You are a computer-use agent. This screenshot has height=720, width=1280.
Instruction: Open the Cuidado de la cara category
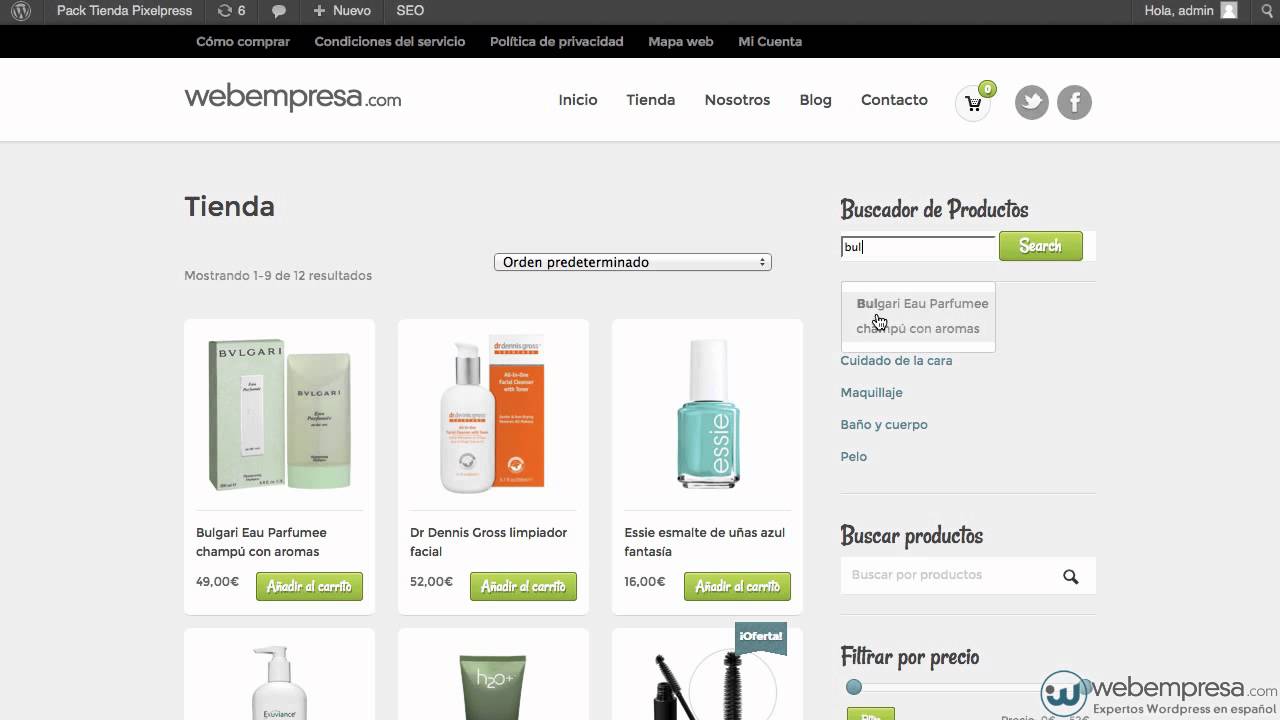pyautogui.click(x=896, y=360)
